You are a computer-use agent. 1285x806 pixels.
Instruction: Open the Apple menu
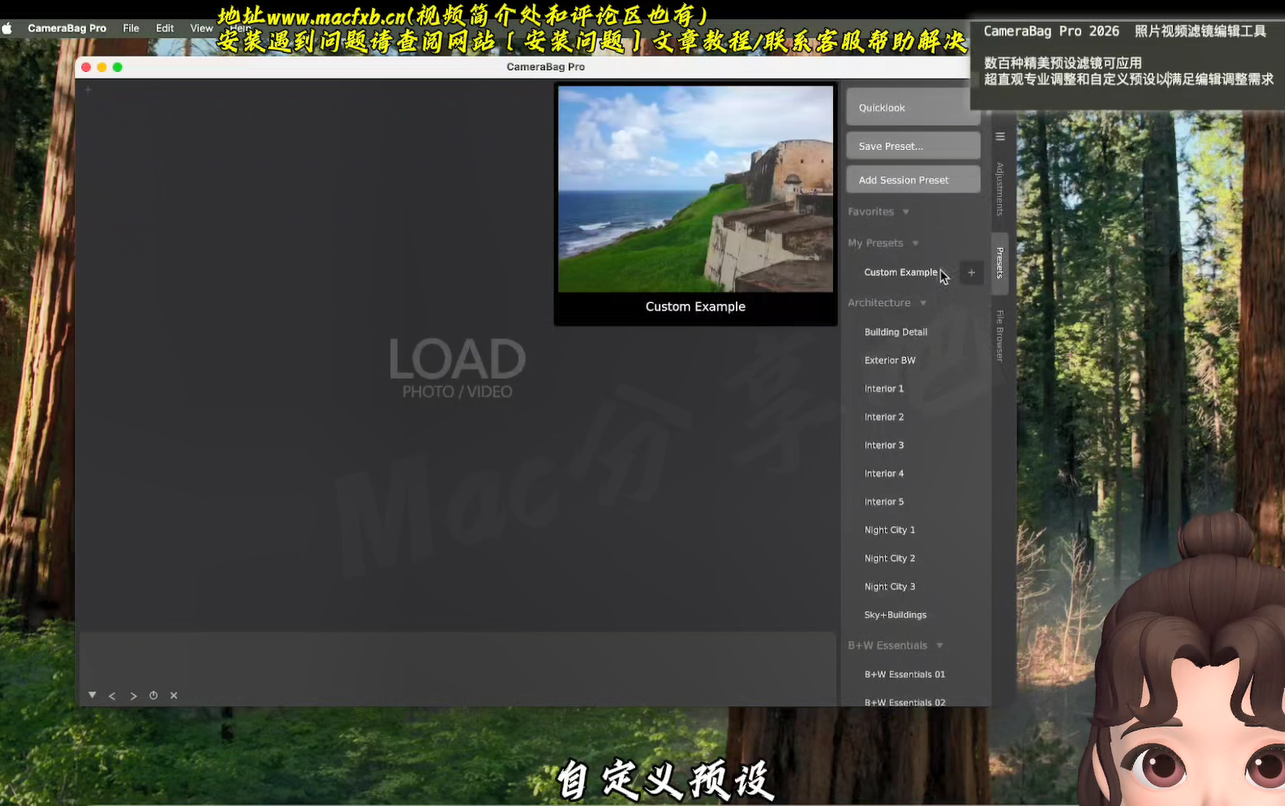(x=9, y=28)
